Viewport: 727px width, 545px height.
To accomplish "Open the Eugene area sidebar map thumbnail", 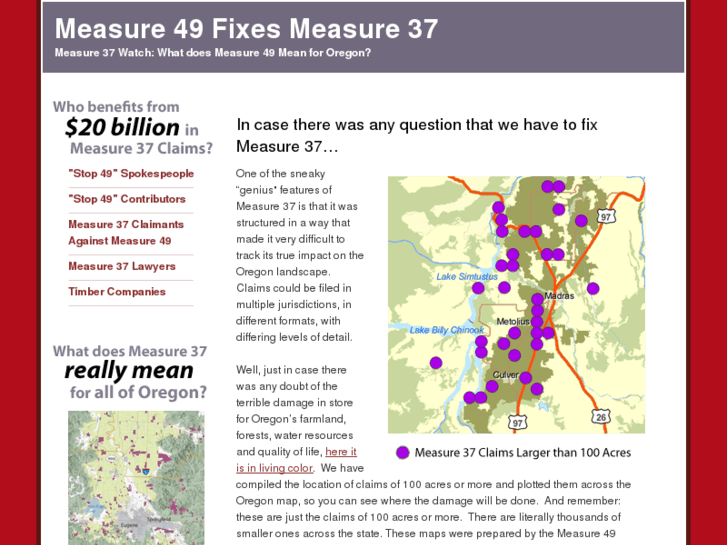I will click(x=136, y=478).
